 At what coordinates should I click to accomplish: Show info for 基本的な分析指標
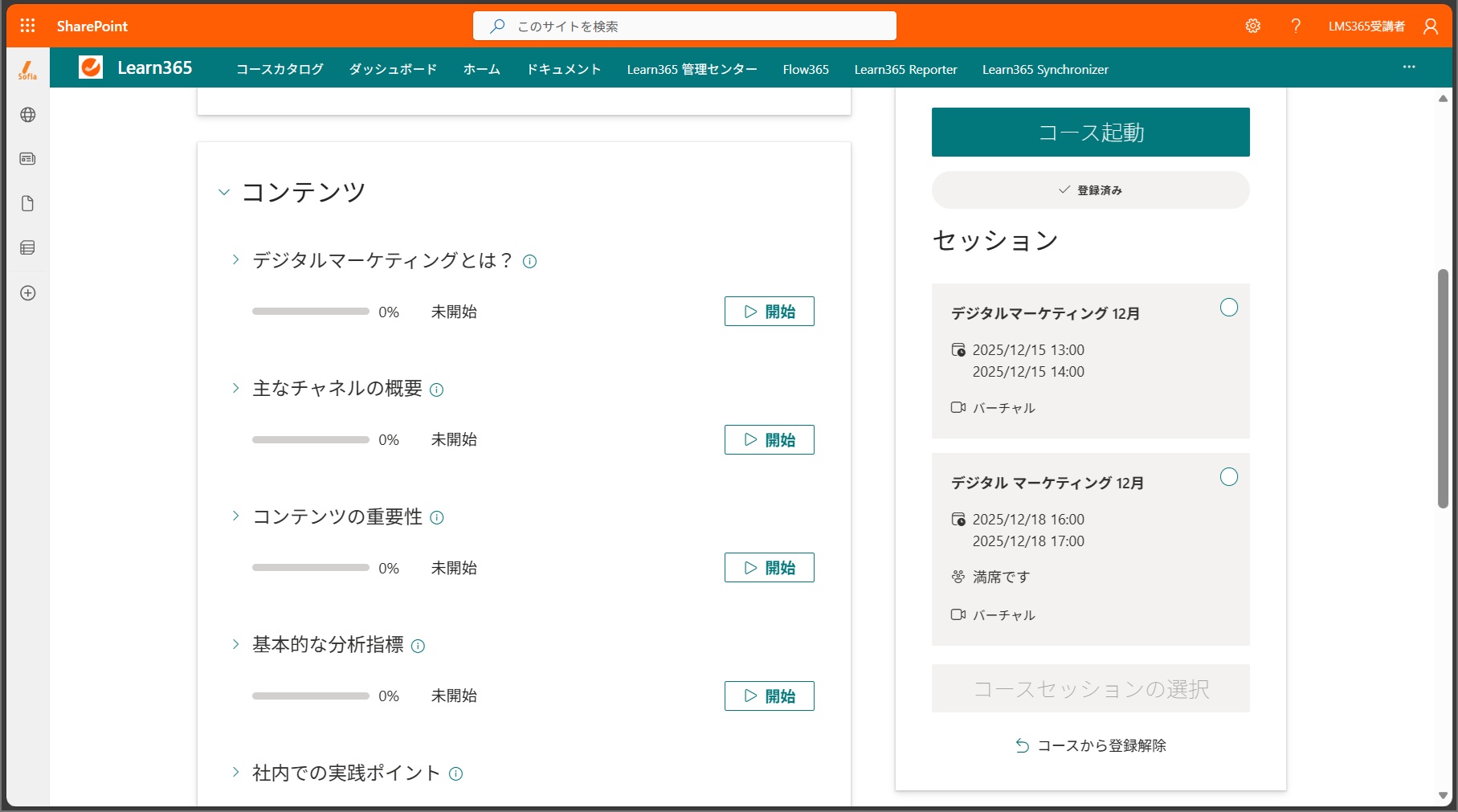[418, 646]
